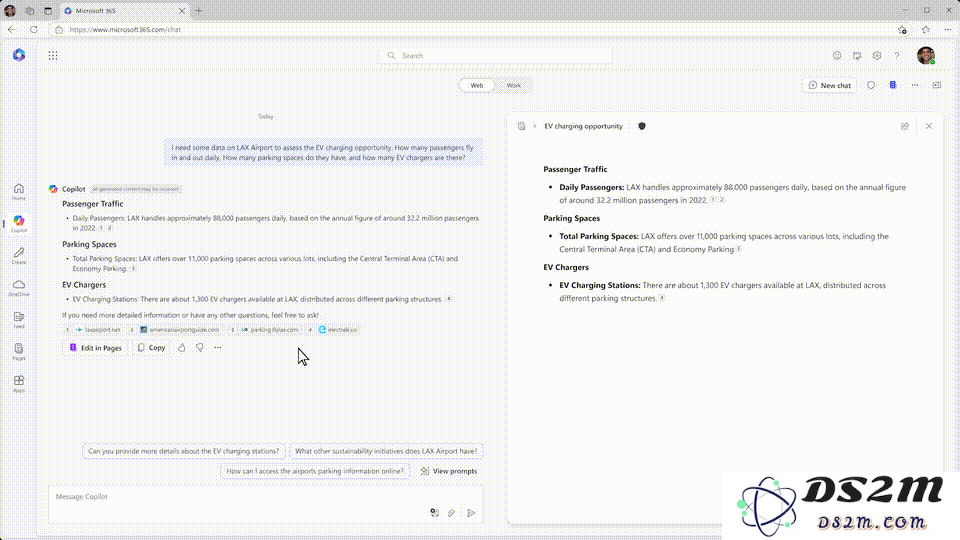
Task: Send the message with arrow icon
Action: [x=471, y=513]
